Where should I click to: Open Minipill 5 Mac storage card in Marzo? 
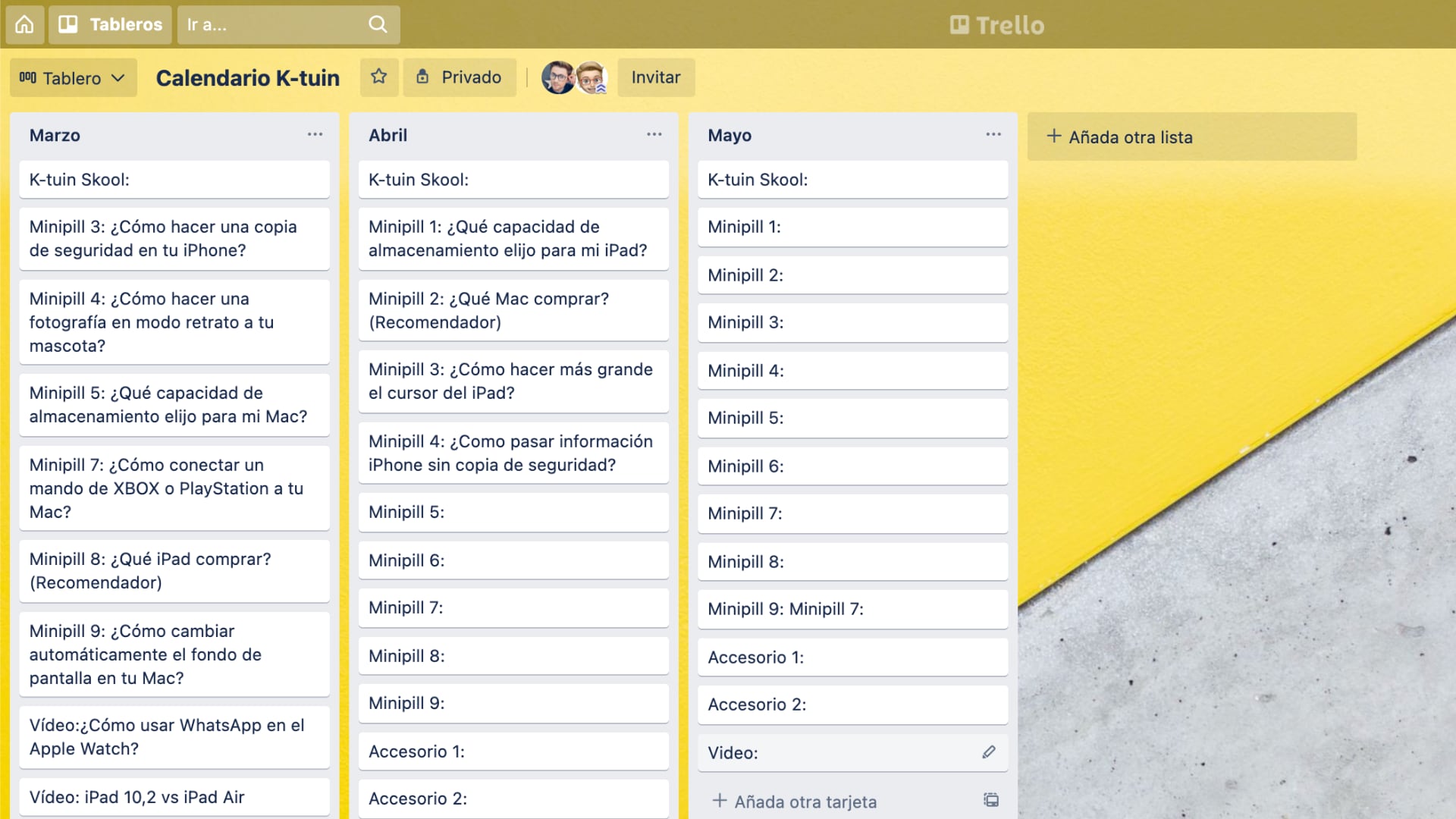click(x=174, y=404)
